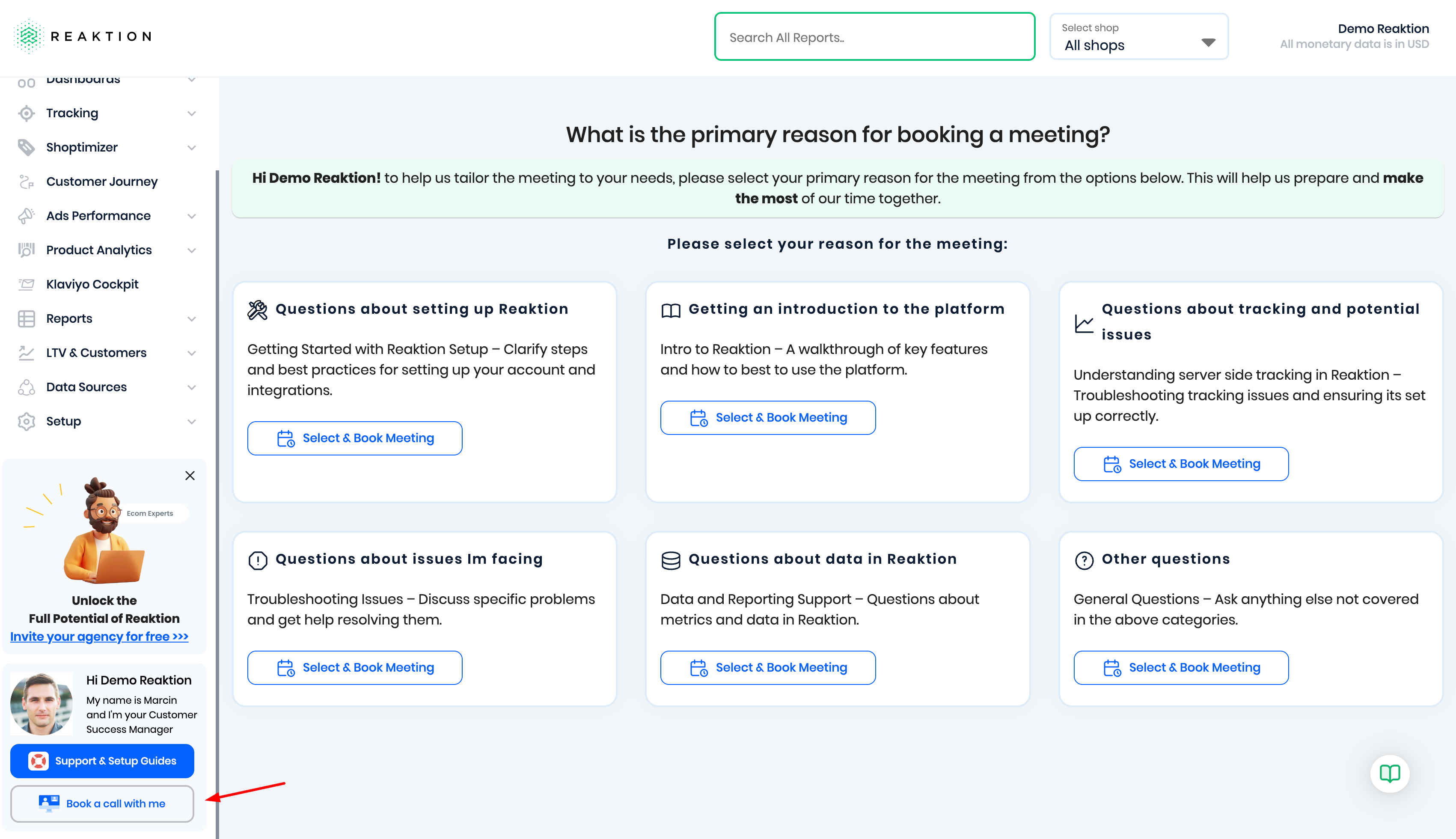Viewport: 1456px width, 839px height.
Task: Open the Select shop dropdown
Action: (1139, 37)
